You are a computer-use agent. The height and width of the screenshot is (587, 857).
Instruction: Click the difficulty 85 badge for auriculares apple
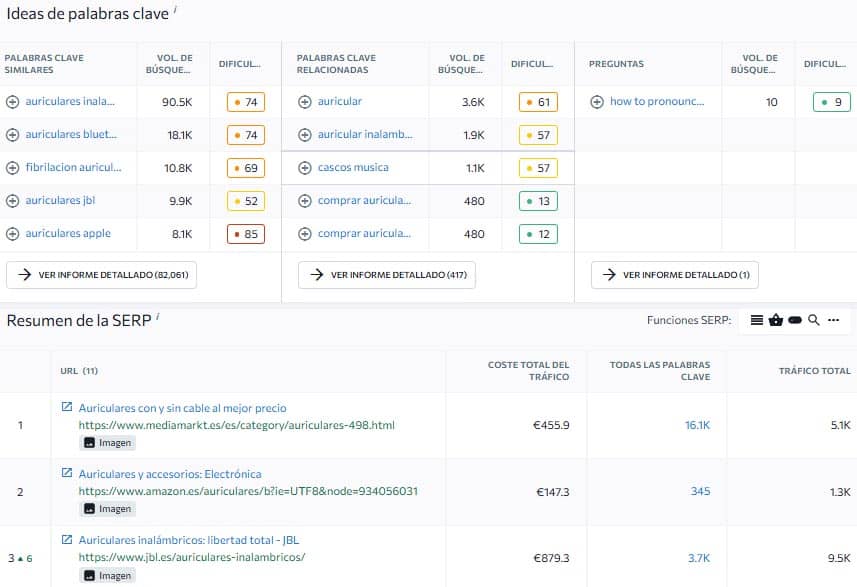[x=245, y=234]
